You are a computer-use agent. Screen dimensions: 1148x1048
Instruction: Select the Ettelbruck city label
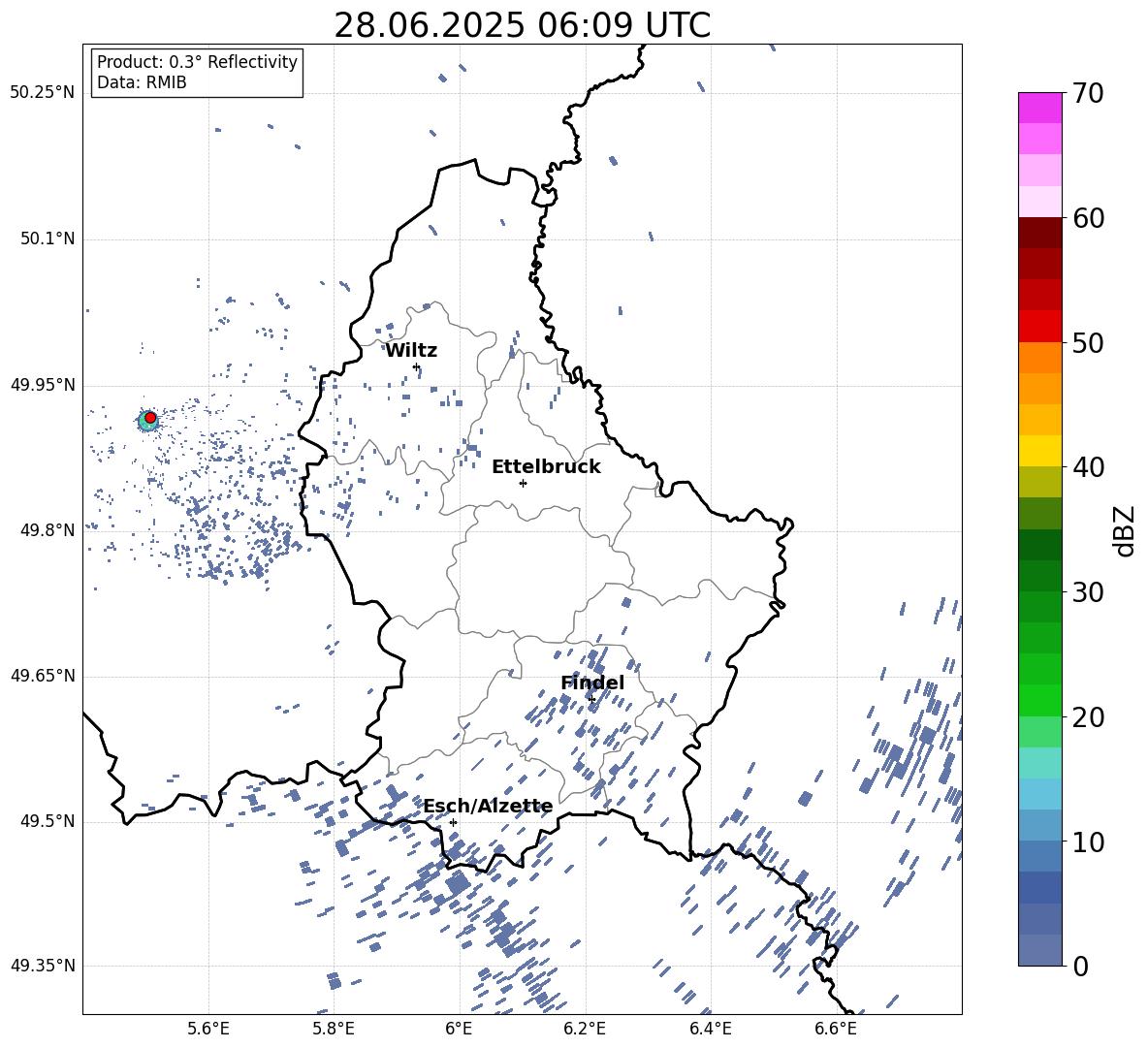[546, 467]
